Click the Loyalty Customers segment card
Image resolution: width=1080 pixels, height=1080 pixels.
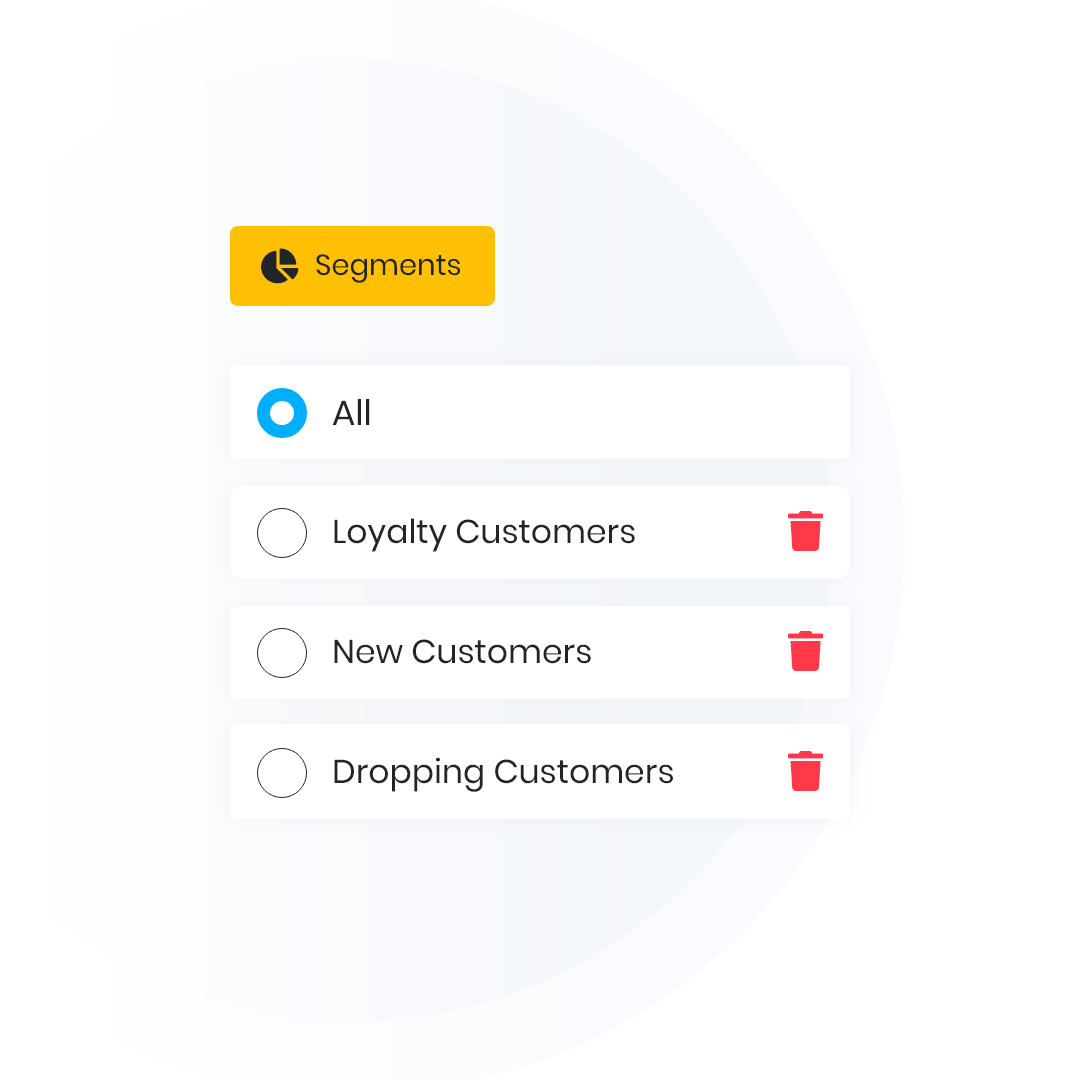(x=540, y=532)
